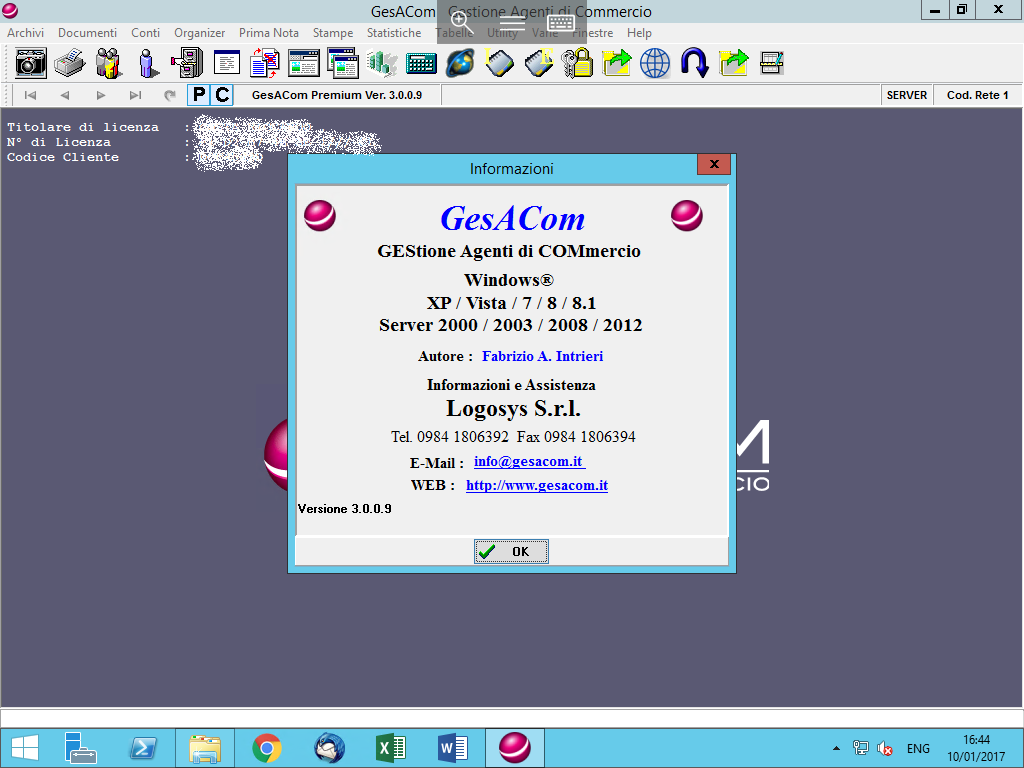Open Excel from the taskbar

391,748
